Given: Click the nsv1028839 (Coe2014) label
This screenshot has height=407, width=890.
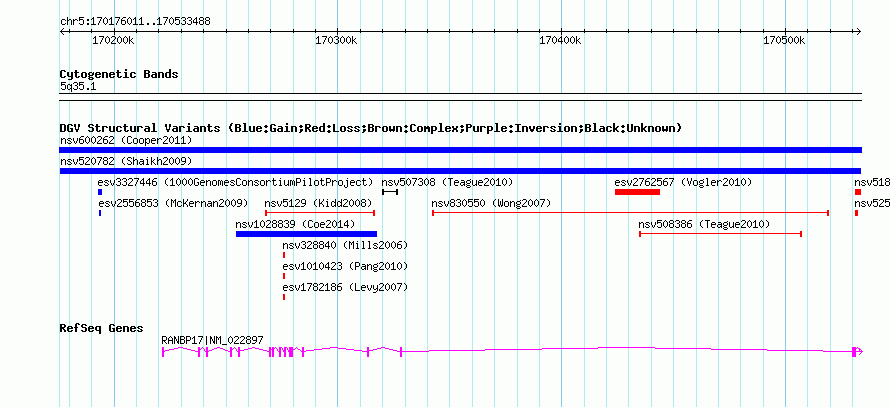Looking at the screenshot, I should pyautogui.click(x=295, y=224).
